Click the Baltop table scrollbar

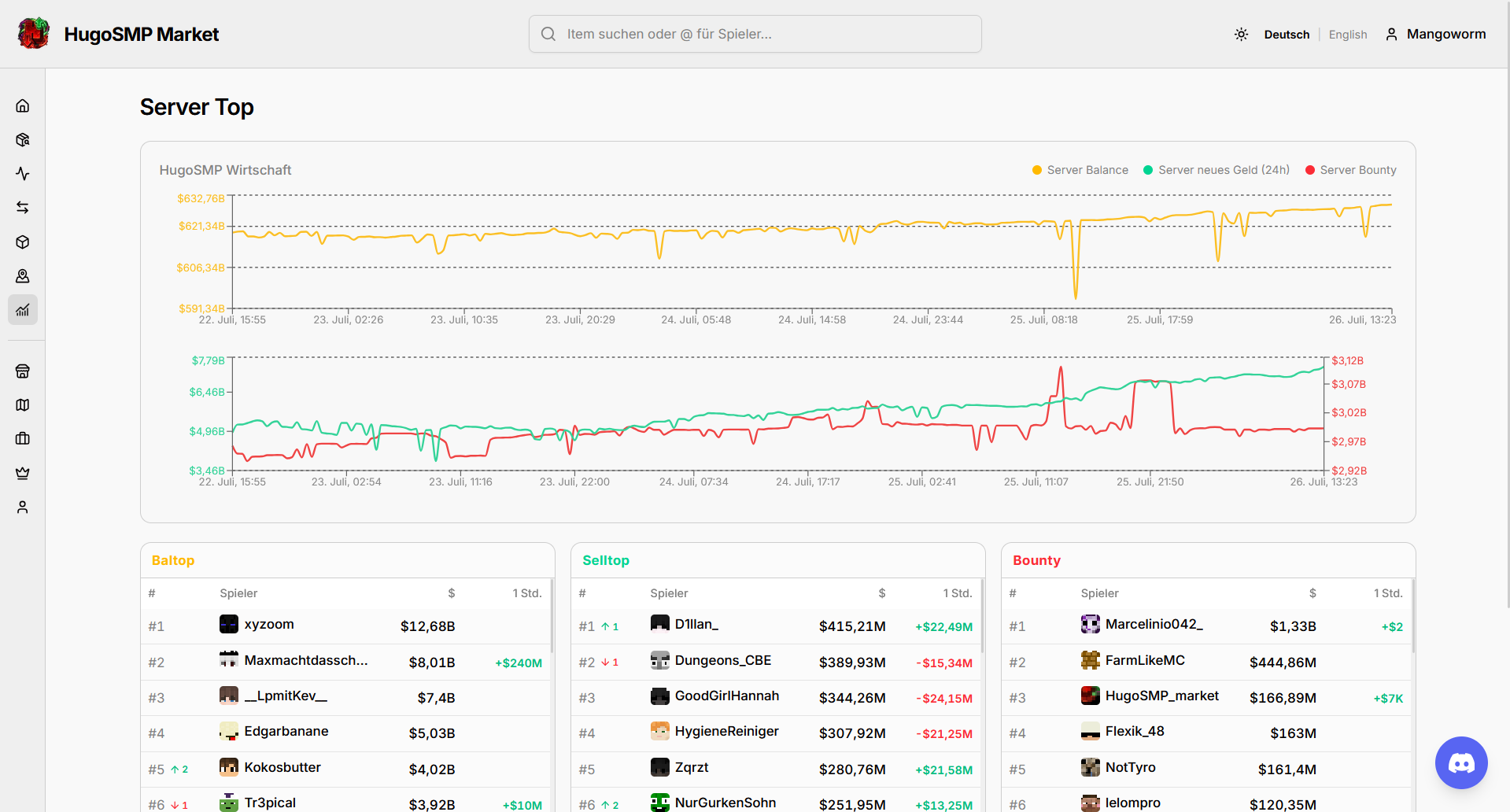552,617
